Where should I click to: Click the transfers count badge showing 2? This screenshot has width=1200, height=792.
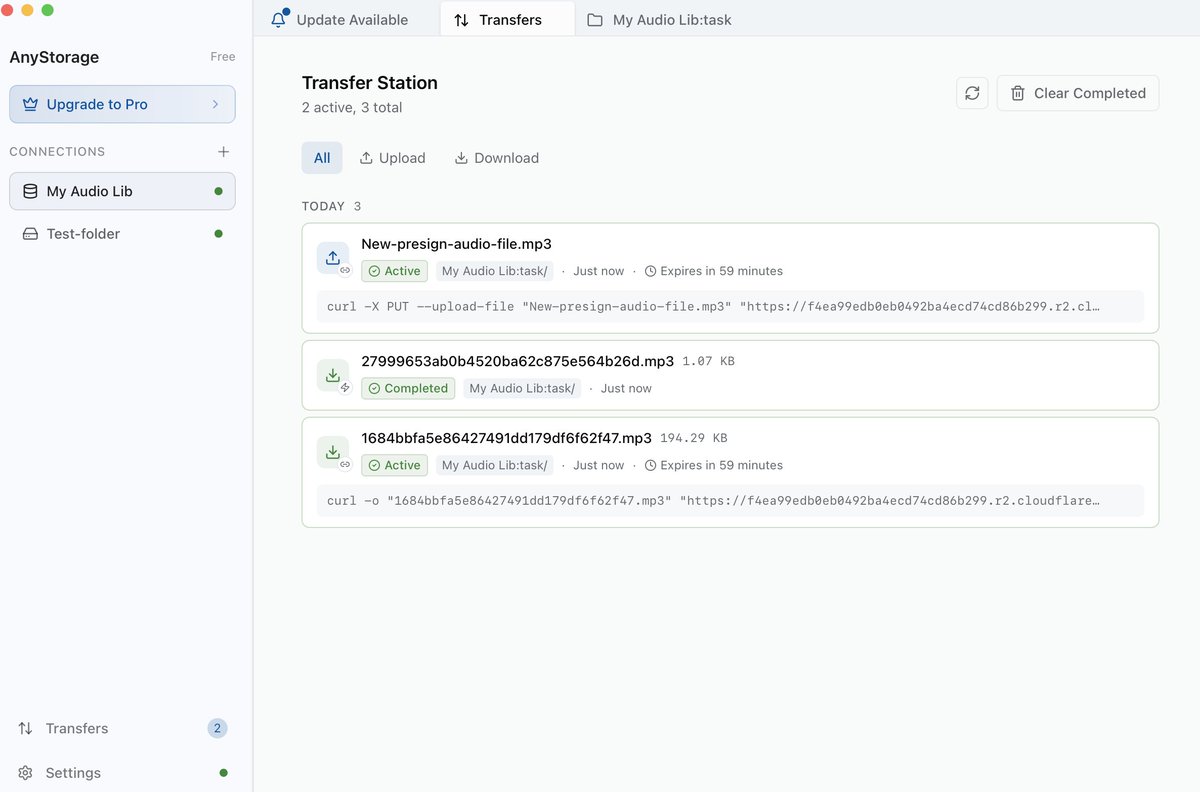(x=217, y=728)
